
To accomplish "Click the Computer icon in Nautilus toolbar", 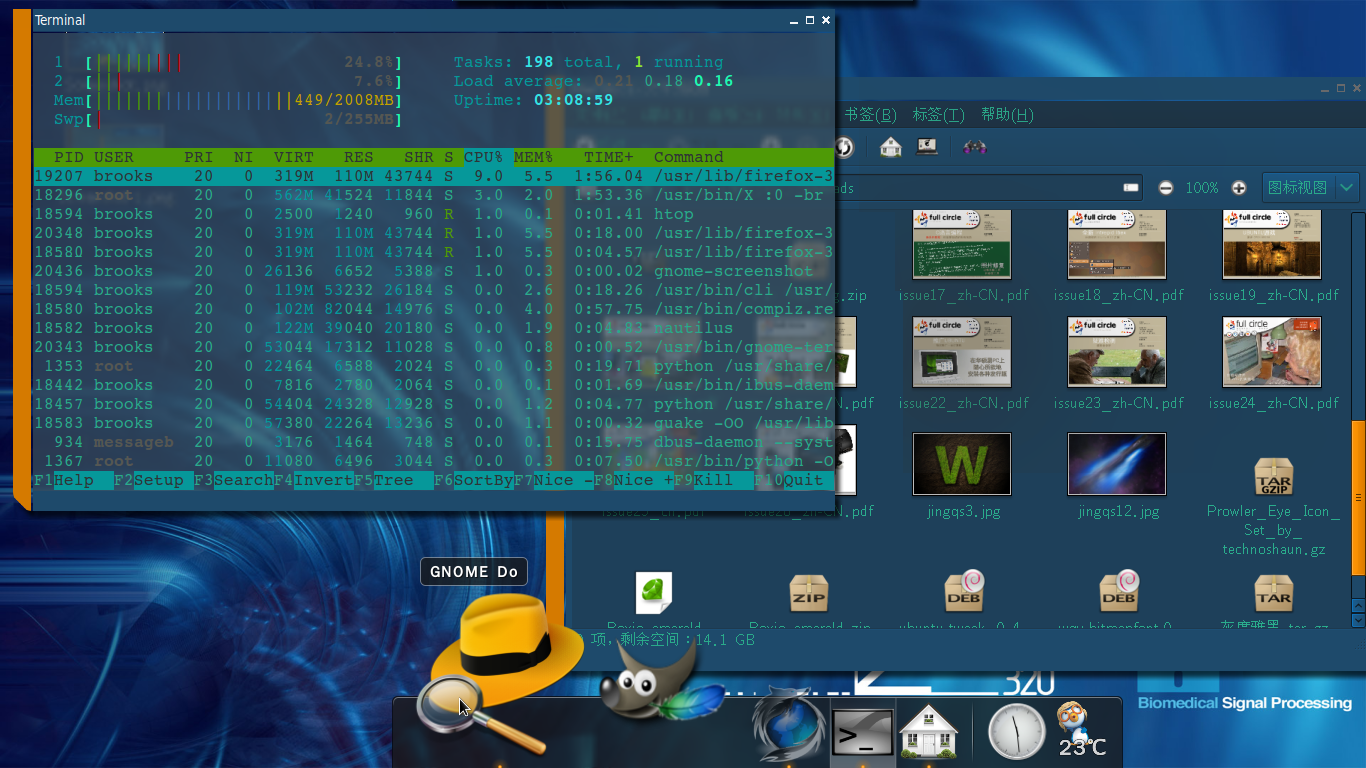I will (927, 147).
